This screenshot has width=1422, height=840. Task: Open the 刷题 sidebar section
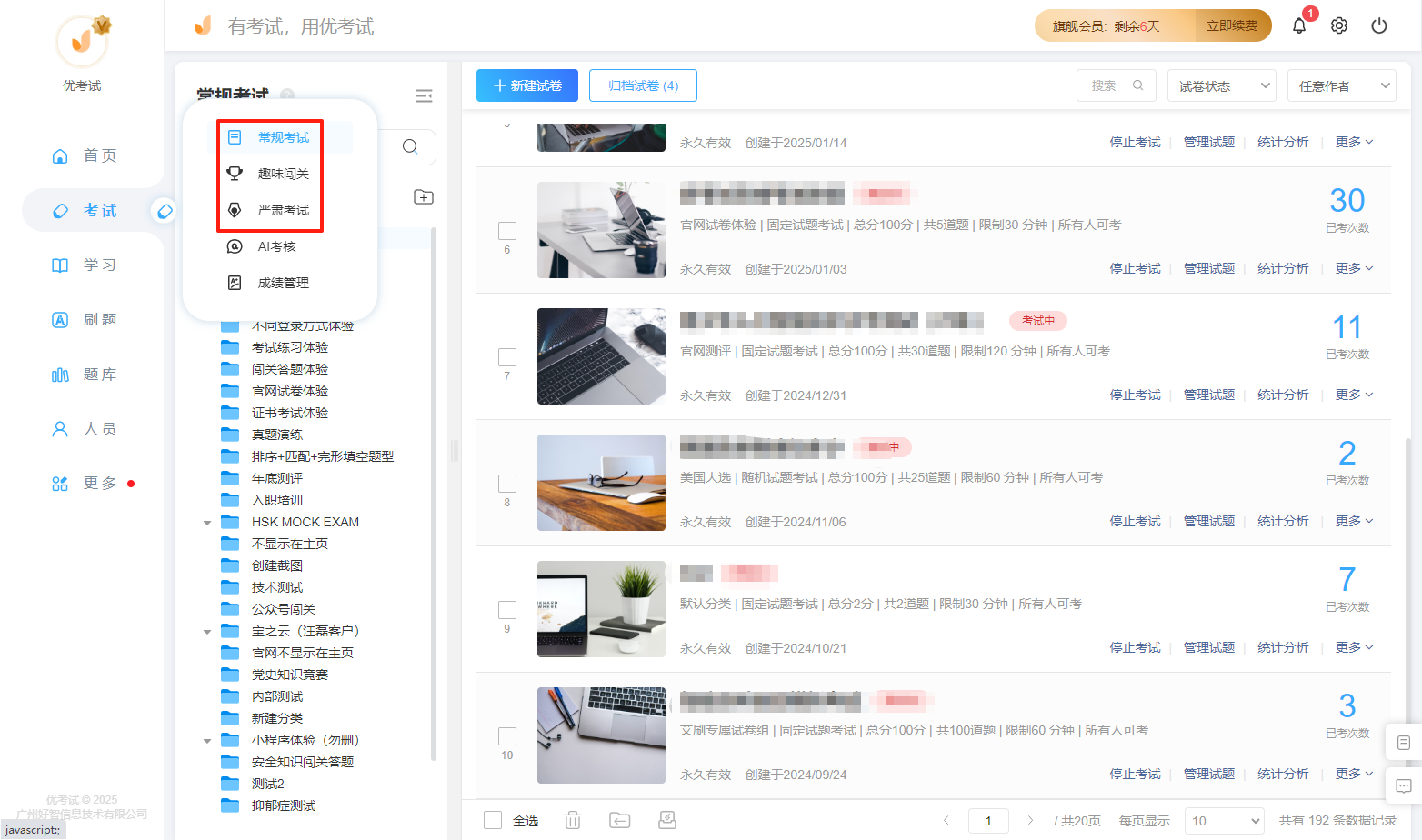coord(85,319)
